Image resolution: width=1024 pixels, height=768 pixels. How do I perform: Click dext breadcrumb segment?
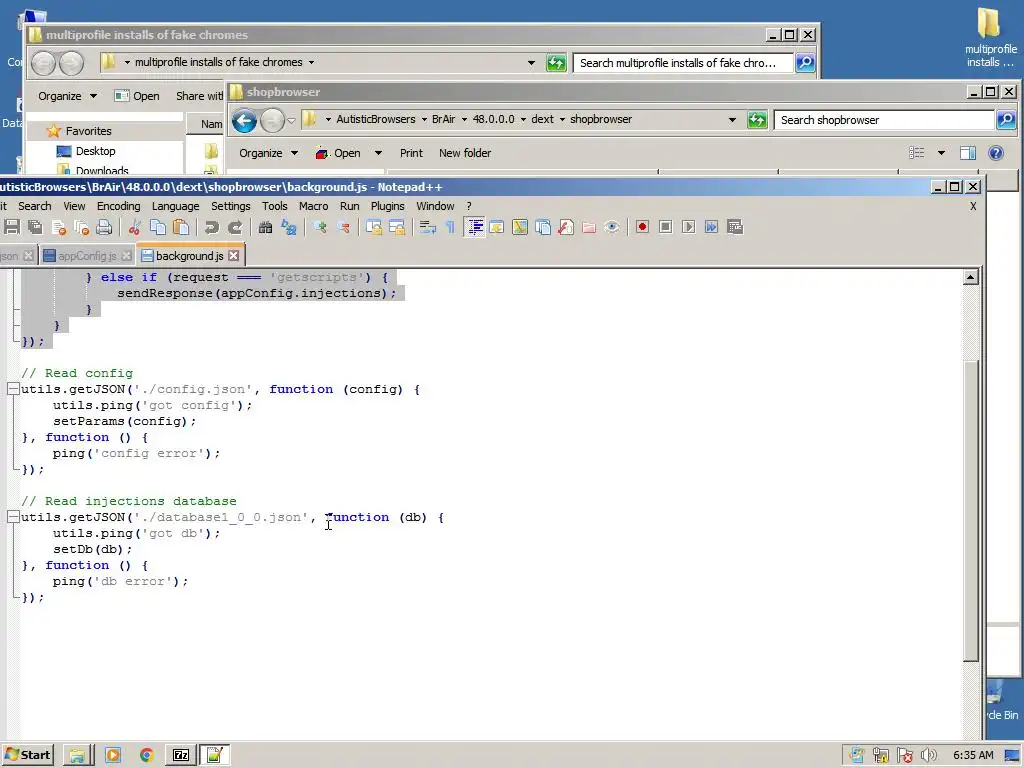[x=542, y=120]
